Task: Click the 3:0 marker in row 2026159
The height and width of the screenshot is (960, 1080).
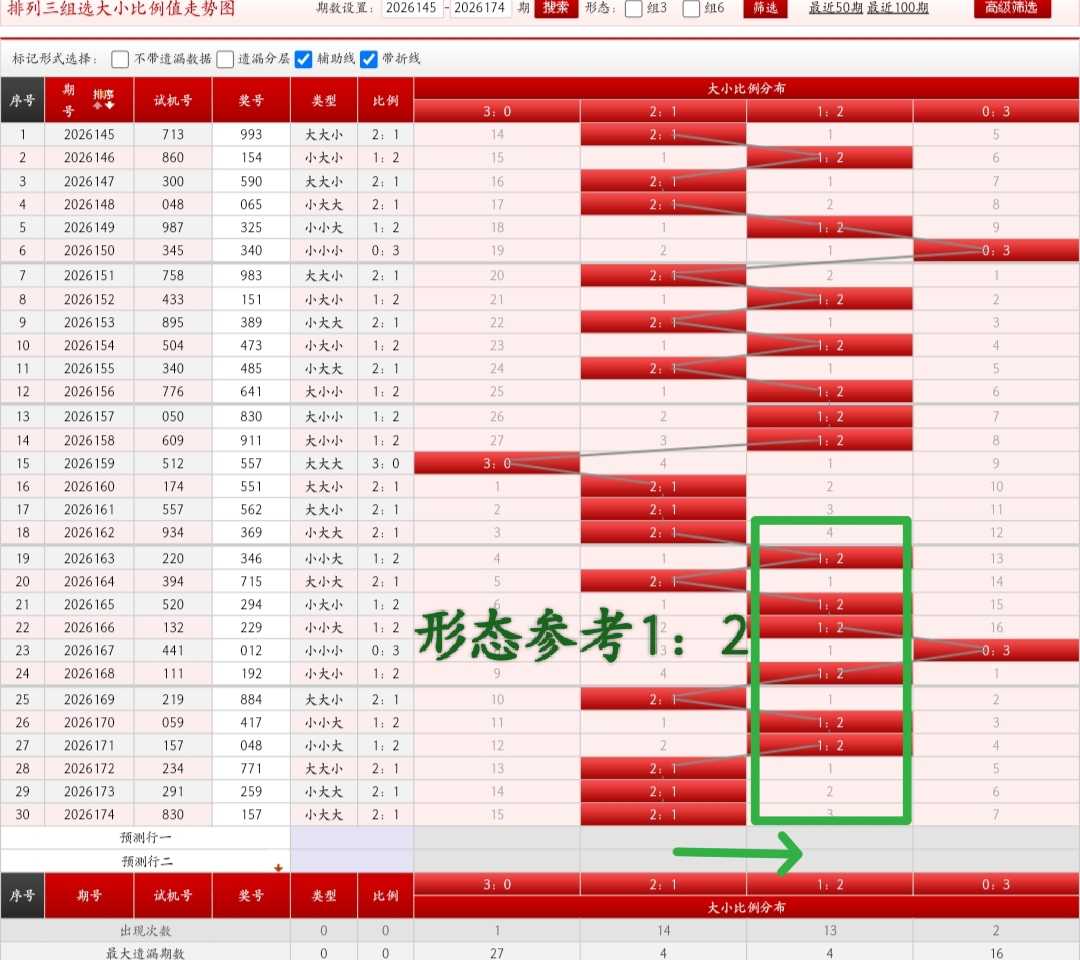Action: pos(497,463)
